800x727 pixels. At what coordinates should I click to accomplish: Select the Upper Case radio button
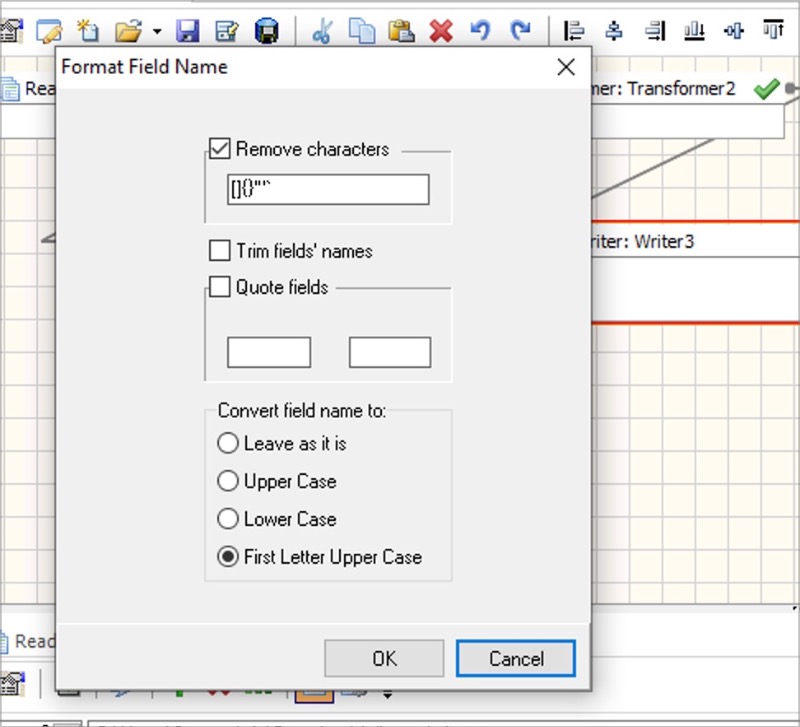[x=228, y=481]
